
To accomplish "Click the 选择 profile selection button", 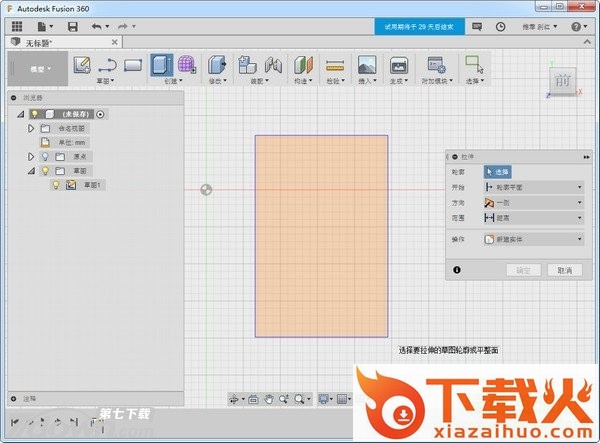I will (x=497, y=172).
